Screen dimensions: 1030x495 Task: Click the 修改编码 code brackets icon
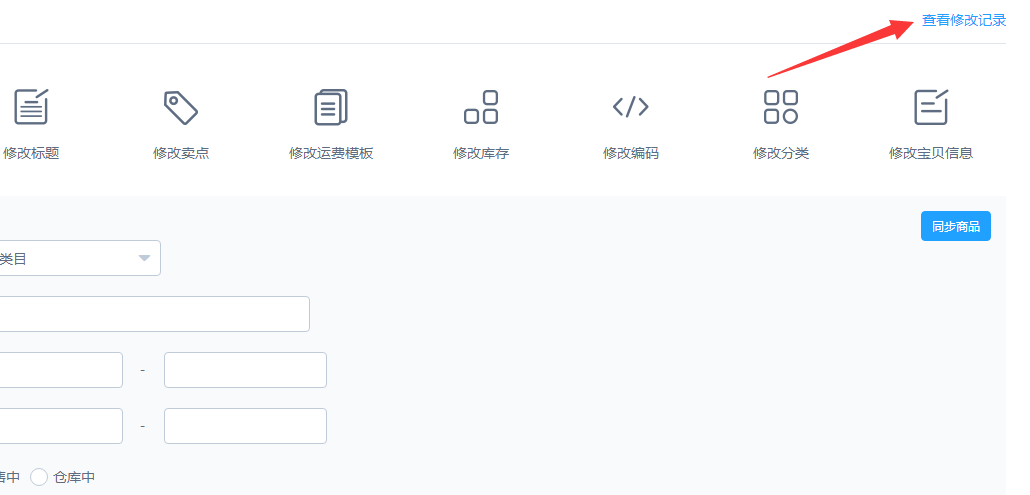tap(631, 107)
